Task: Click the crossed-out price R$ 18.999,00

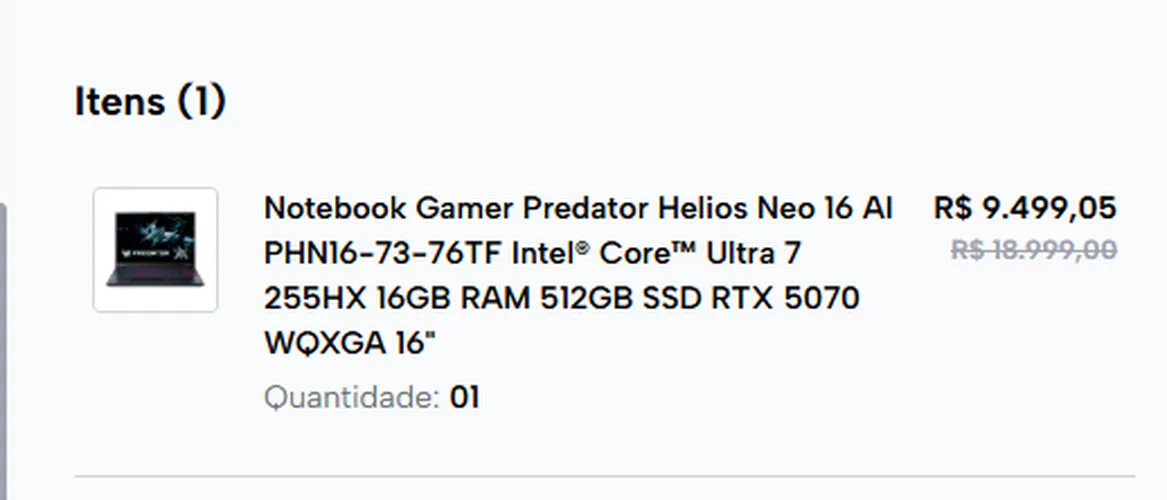Action: pos(1034,250)
